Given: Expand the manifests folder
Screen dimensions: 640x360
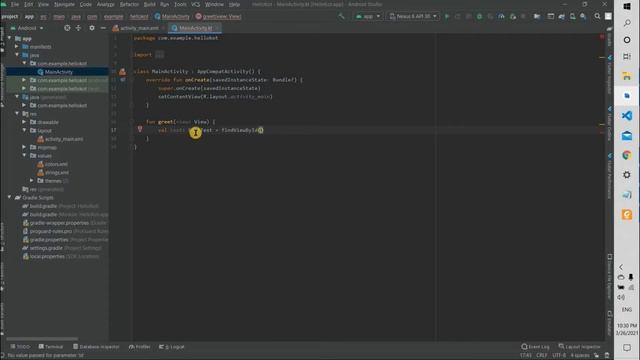Looking at the screenshot, I should (17, 47).
